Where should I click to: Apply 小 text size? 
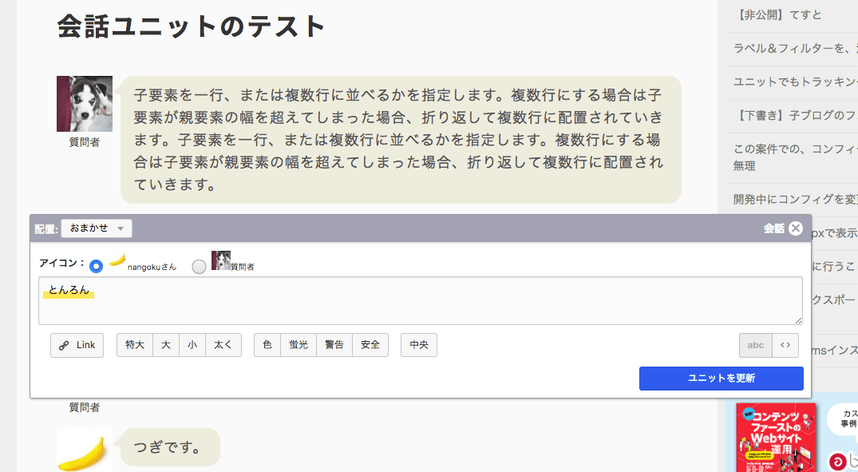[192, 345]
